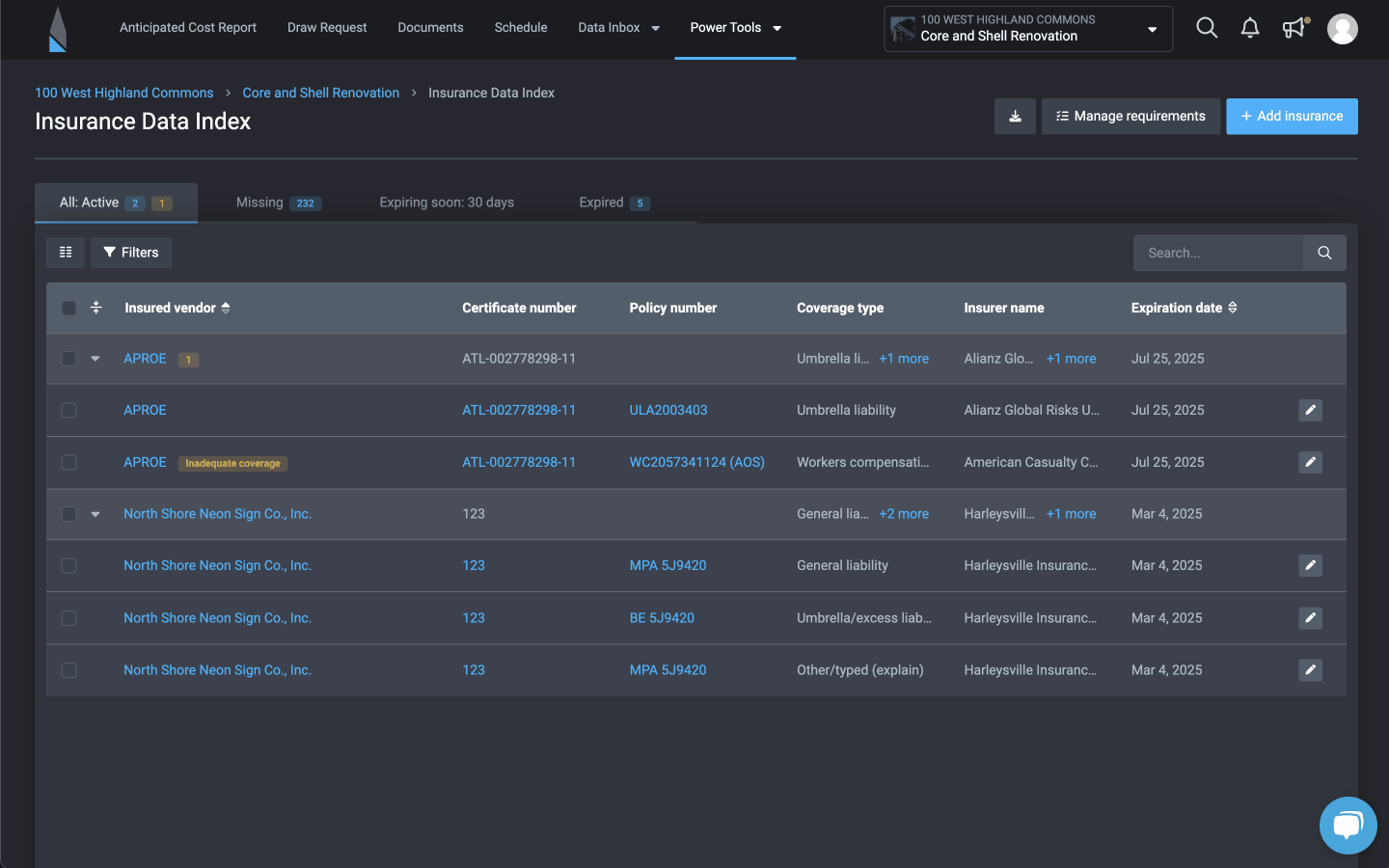Open the column layout icon button

click(x=66, y=253)
